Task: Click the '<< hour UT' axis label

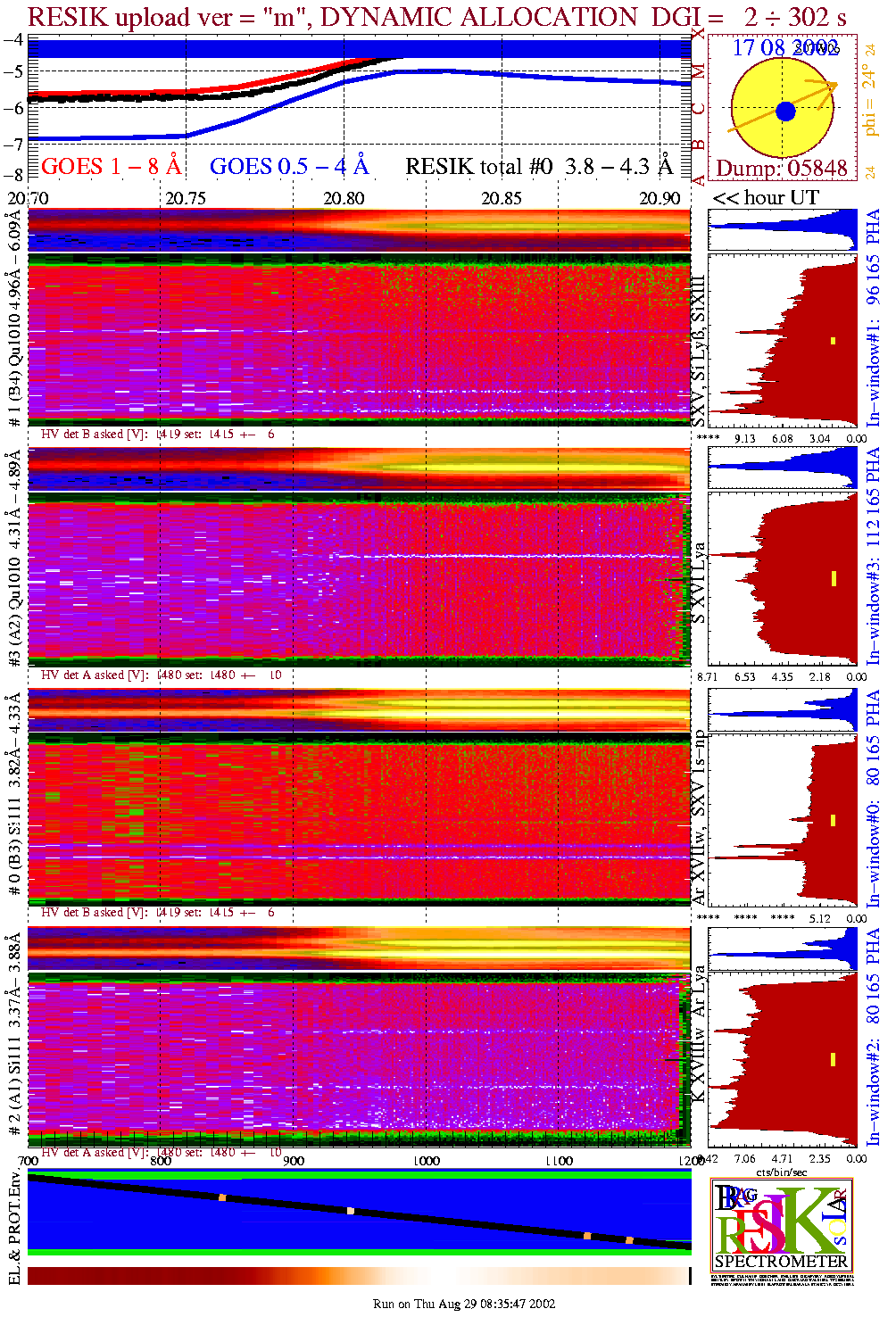Action: pyautogui.click(x=766, y=198)
